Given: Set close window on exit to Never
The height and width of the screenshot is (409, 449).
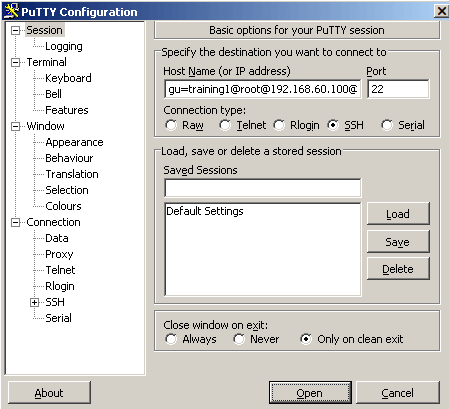Looking at the screenshot, I should (x=239, y=339).
